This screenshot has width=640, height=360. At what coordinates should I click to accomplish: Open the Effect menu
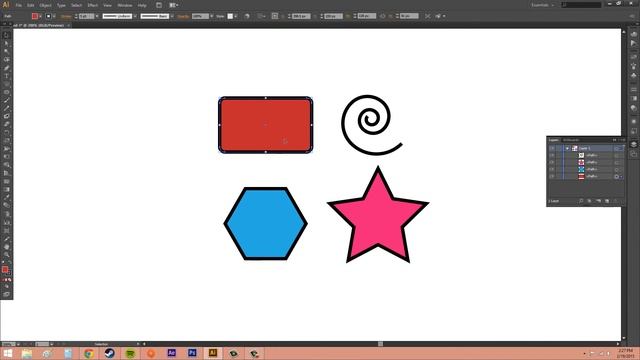[x=93, y=5]
